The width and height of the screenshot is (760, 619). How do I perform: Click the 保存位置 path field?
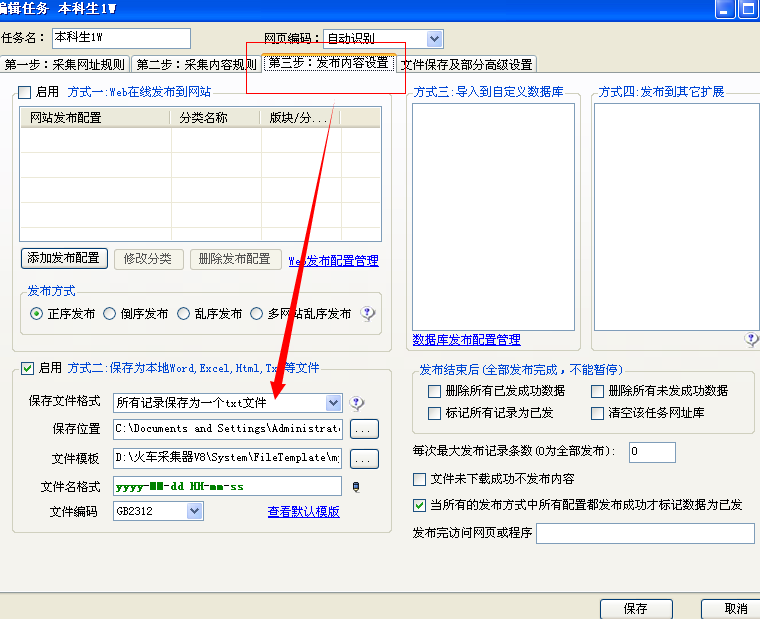point(227,429)
